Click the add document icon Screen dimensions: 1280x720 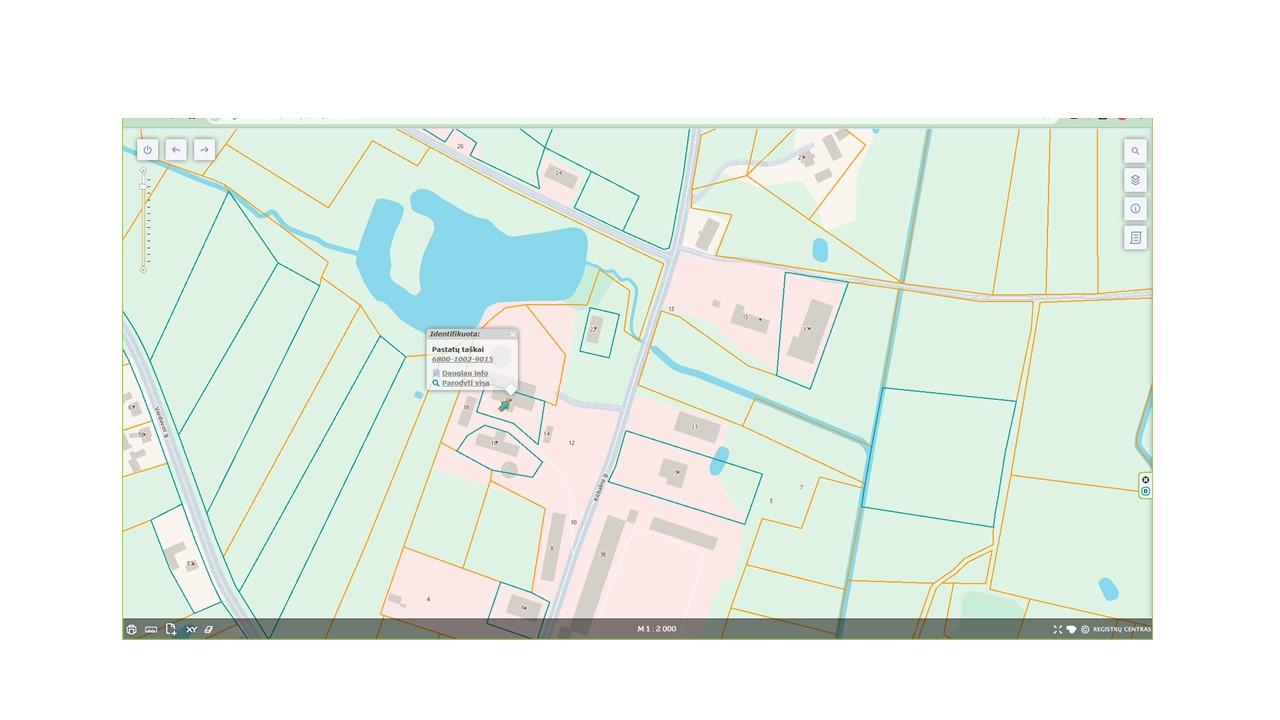(171, 629)
